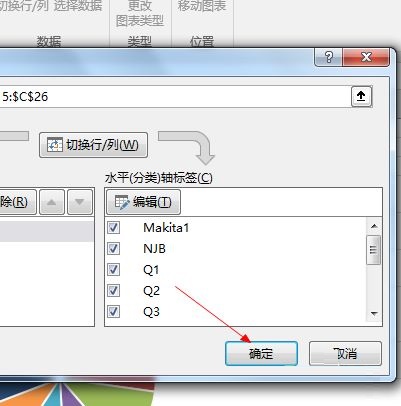Click the 切换行/列 ribbon command behind the dialog

[x=24, y=6]
